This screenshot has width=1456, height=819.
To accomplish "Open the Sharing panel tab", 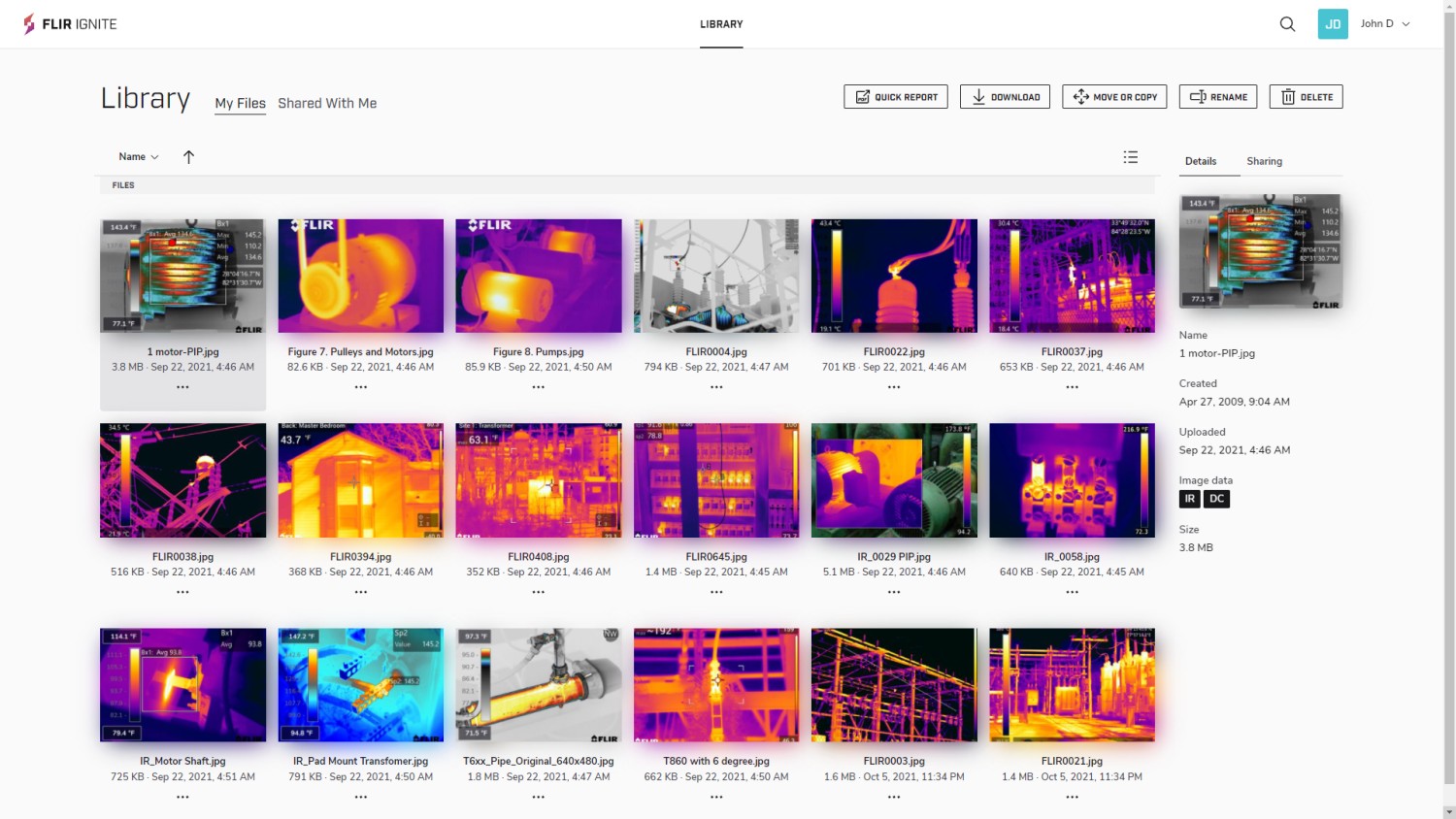I will point(1265,161).
